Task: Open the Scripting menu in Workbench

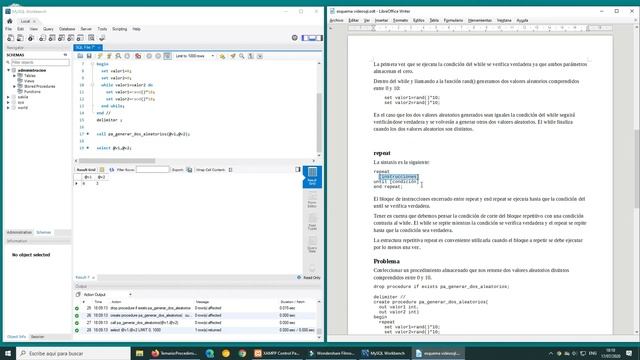Action: point(120,29)
